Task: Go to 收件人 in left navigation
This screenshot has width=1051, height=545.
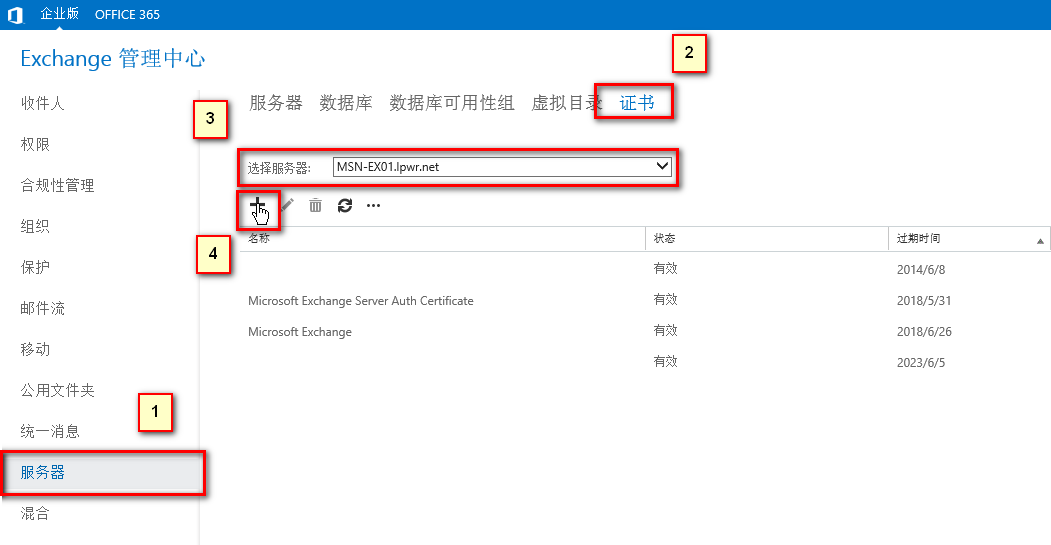Action: [42, 103]
